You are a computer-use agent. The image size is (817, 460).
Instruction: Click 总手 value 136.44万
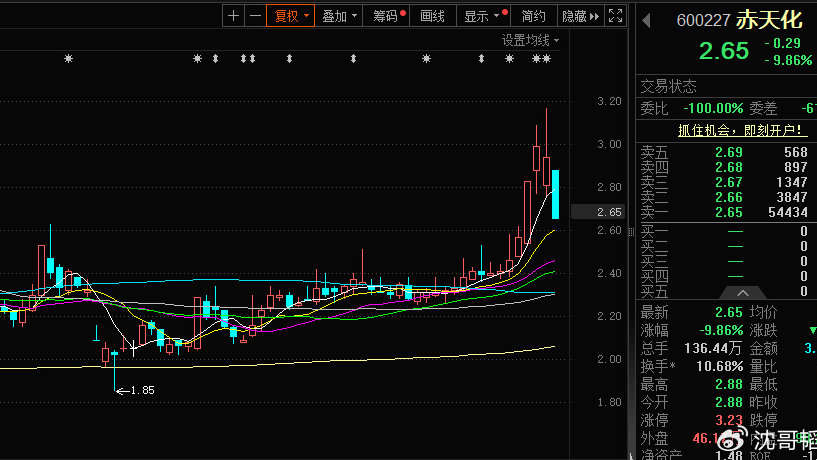click(713, 348)
